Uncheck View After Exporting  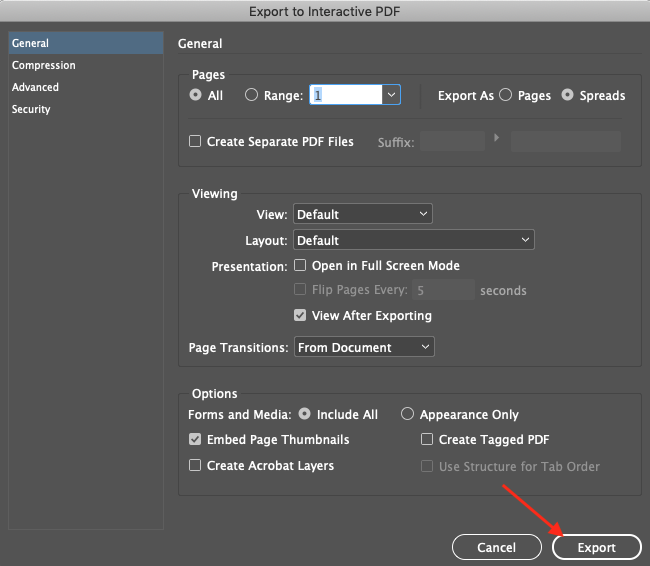click(x=300, y=316)
